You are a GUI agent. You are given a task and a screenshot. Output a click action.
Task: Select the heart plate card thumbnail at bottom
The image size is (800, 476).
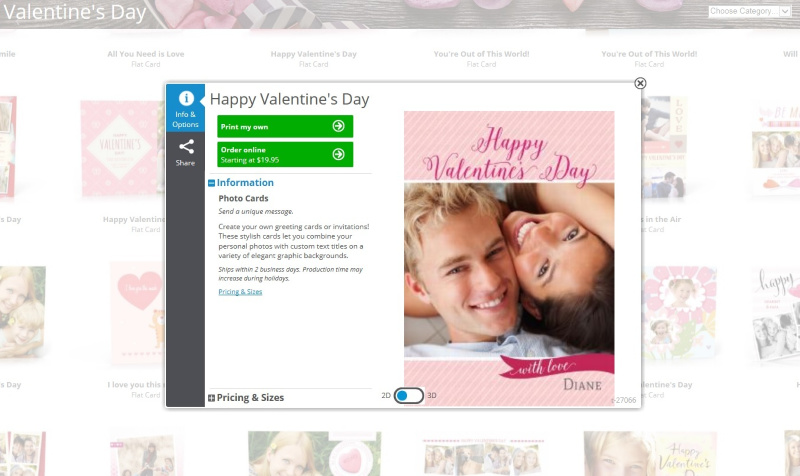[314, 454]
